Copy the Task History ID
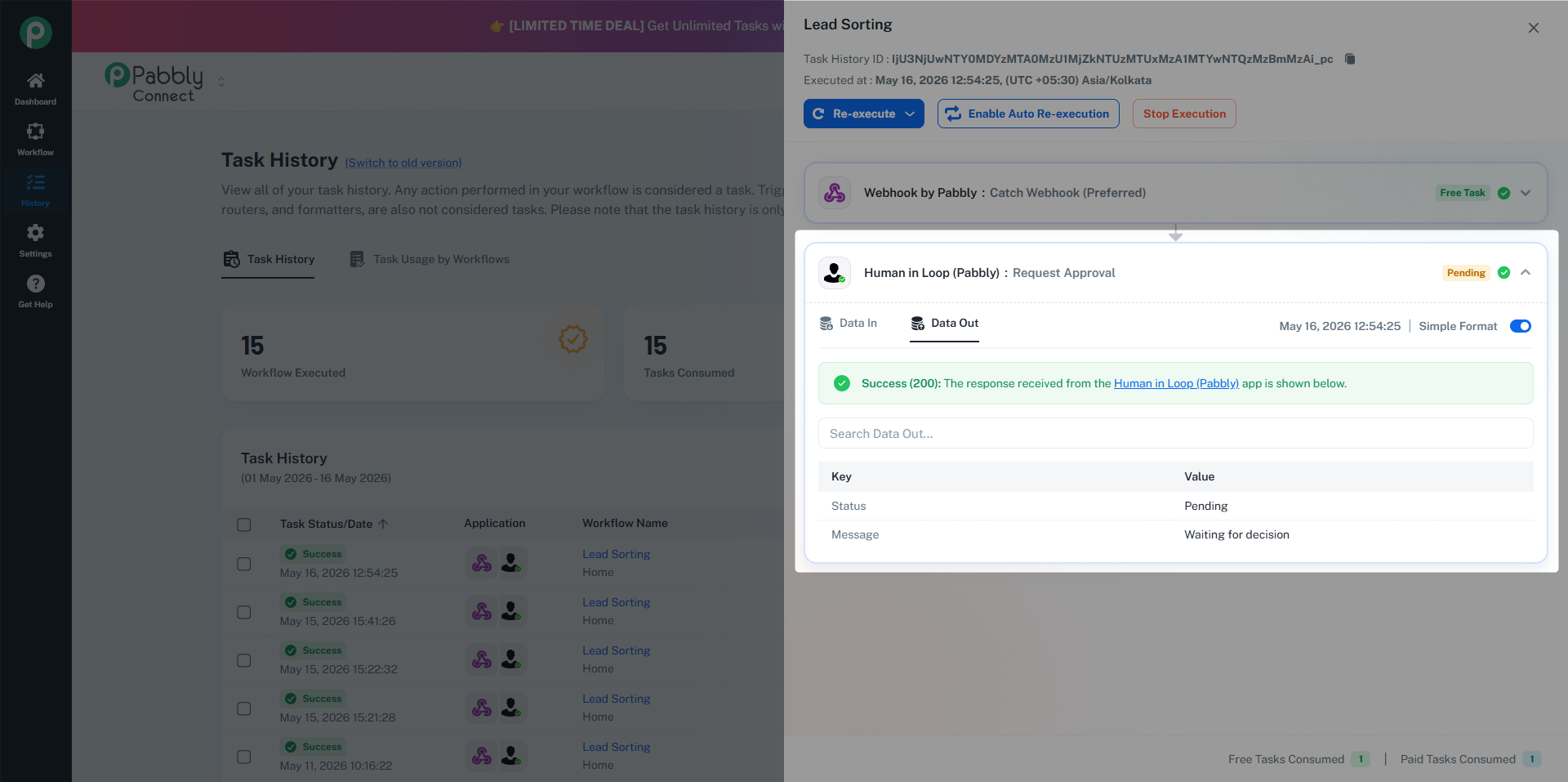The height and width of the screenshot is (782, 1568). pos(1350,59)
